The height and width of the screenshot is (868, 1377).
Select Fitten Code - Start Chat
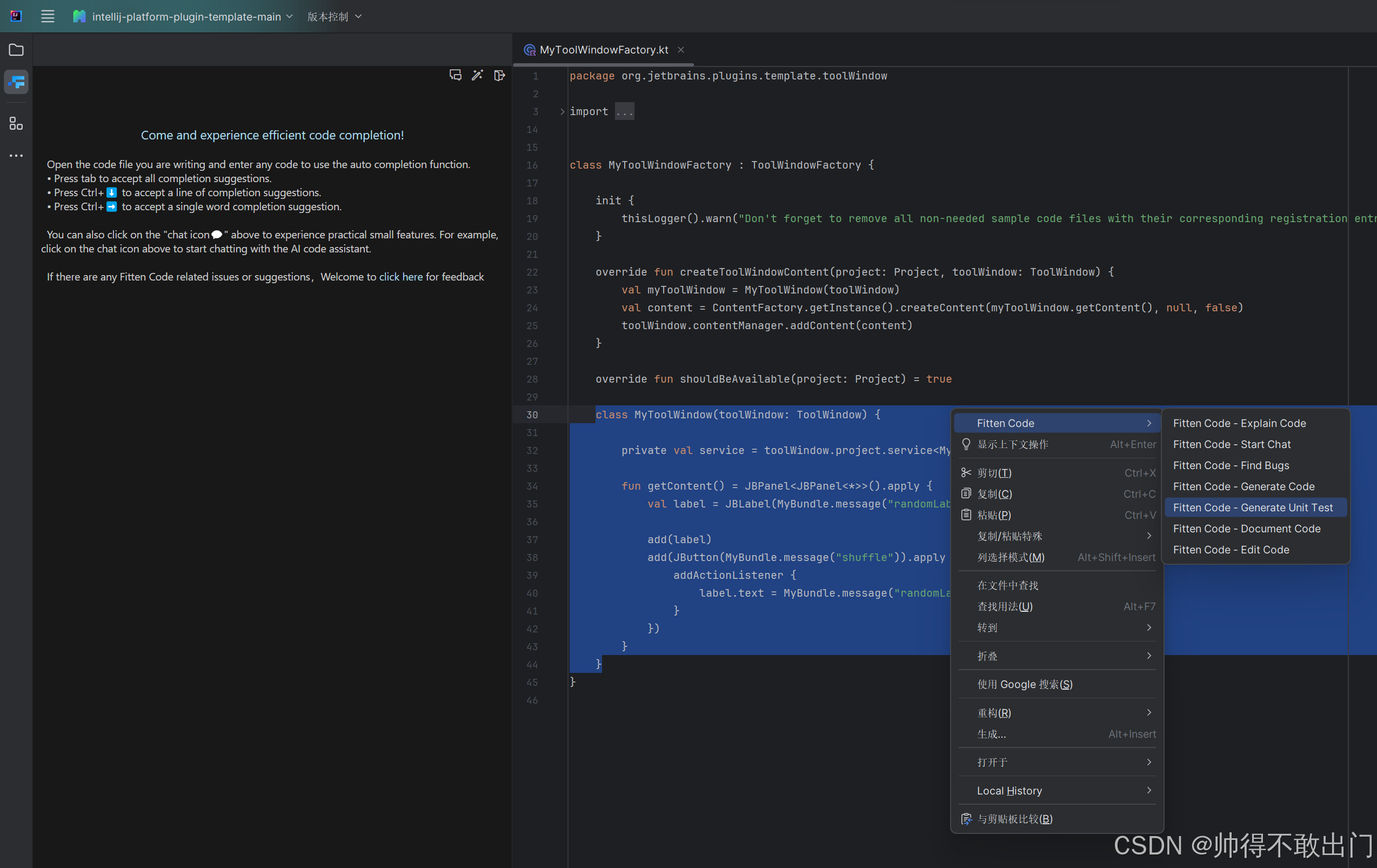1256,444
